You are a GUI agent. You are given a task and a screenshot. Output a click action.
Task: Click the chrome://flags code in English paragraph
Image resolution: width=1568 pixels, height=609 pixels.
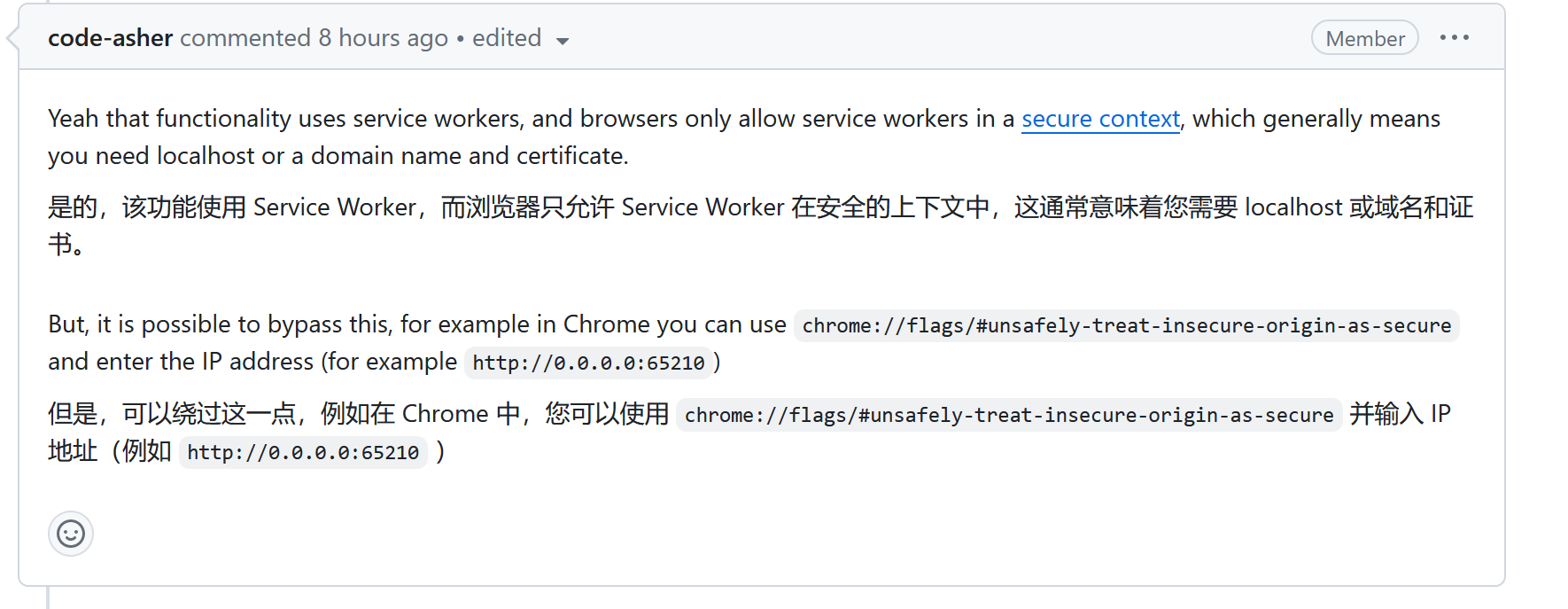tap(1126, 325)
